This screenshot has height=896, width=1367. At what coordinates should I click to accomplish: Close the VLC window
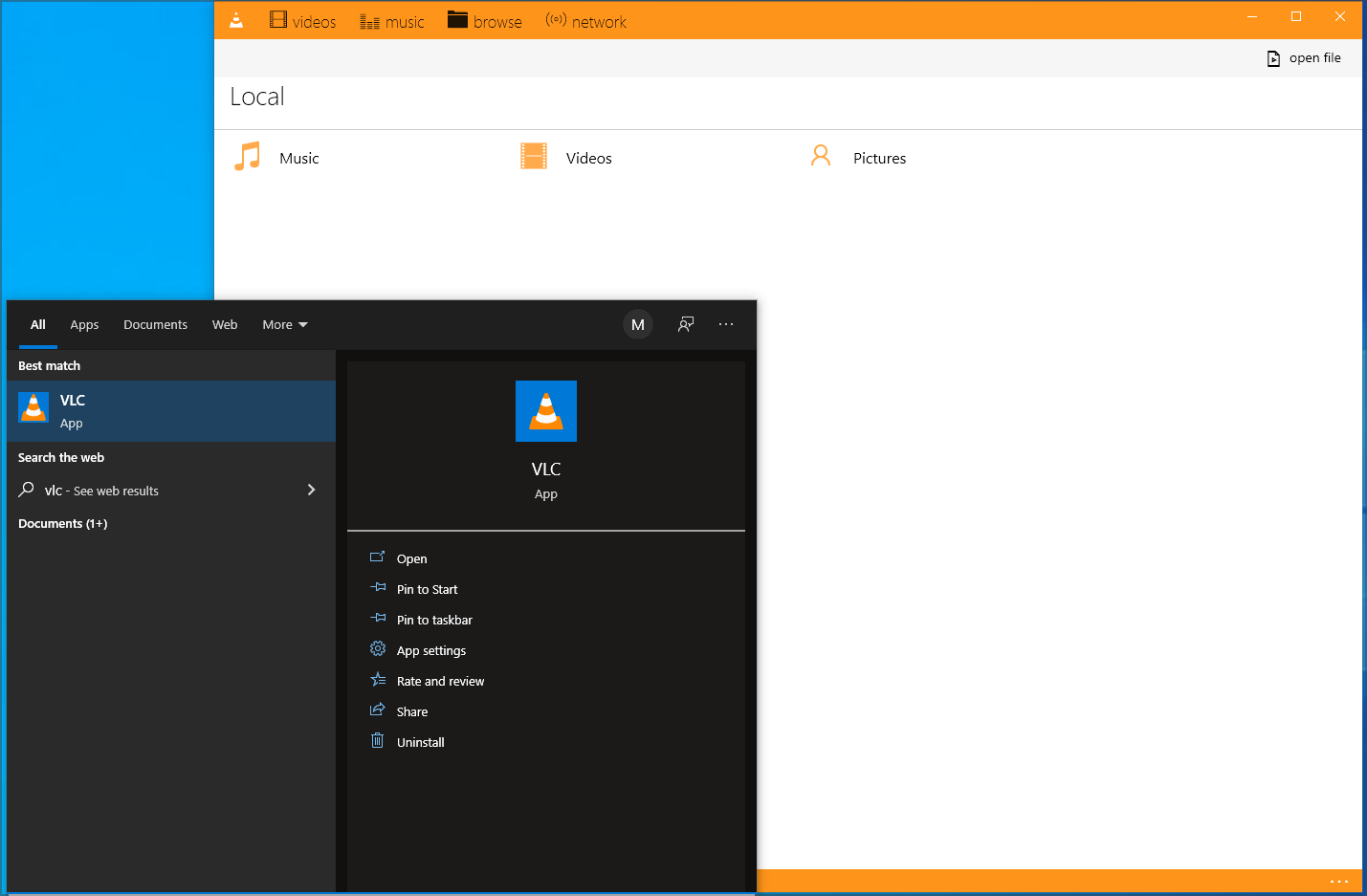click(1340, 16)
